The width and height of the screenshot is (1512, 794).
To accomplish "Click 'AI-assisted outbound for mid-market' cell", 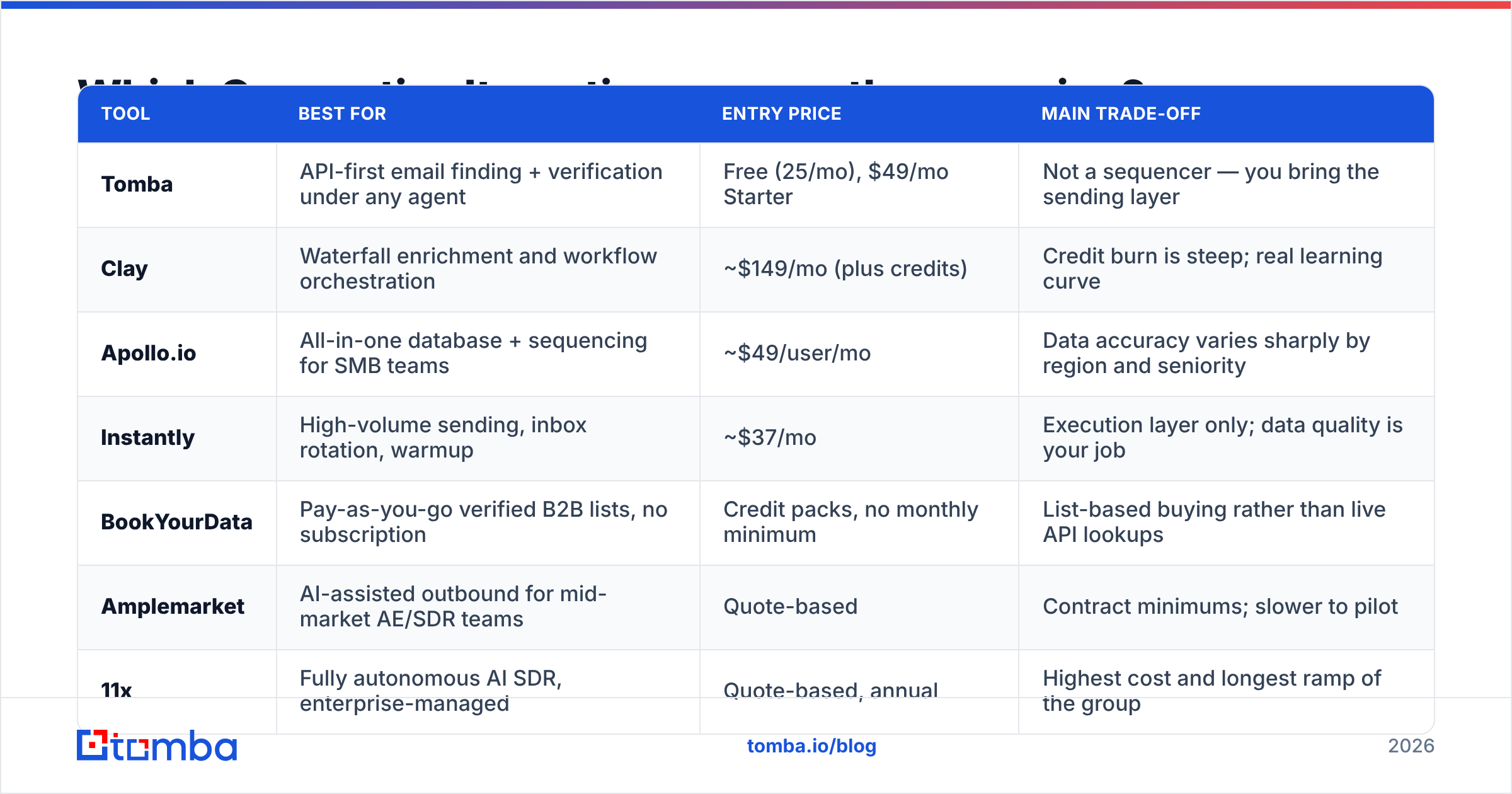I will coord(488,607).
